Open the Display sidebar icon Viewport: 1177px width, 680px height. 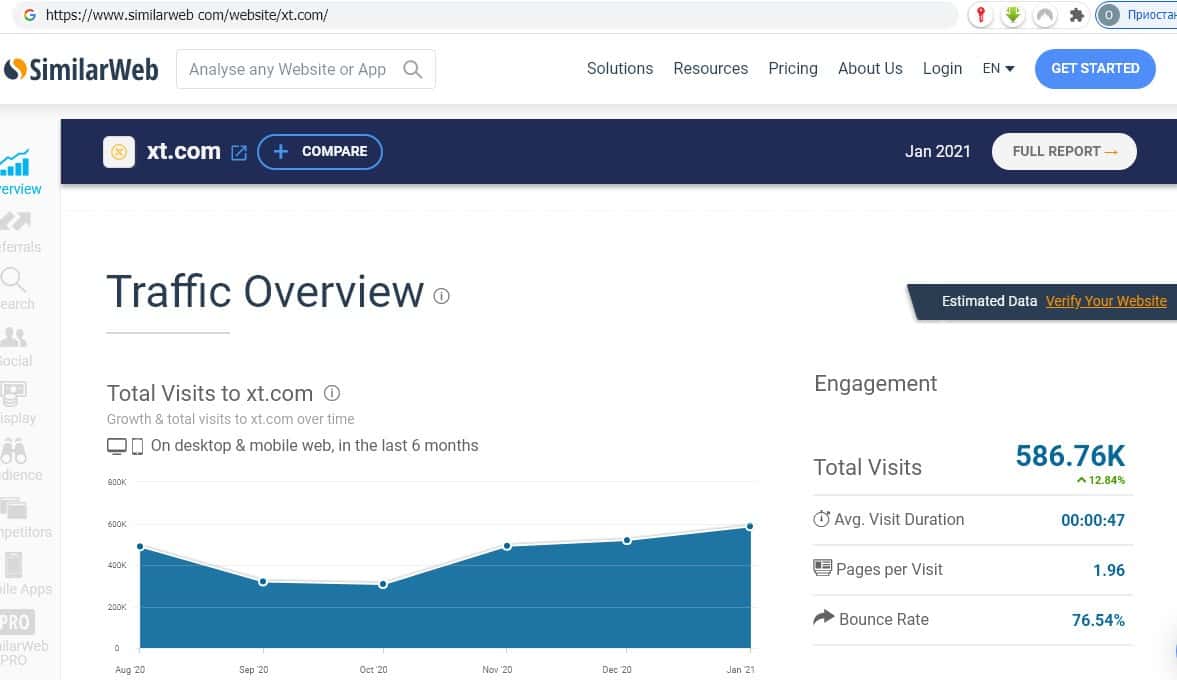14,393
